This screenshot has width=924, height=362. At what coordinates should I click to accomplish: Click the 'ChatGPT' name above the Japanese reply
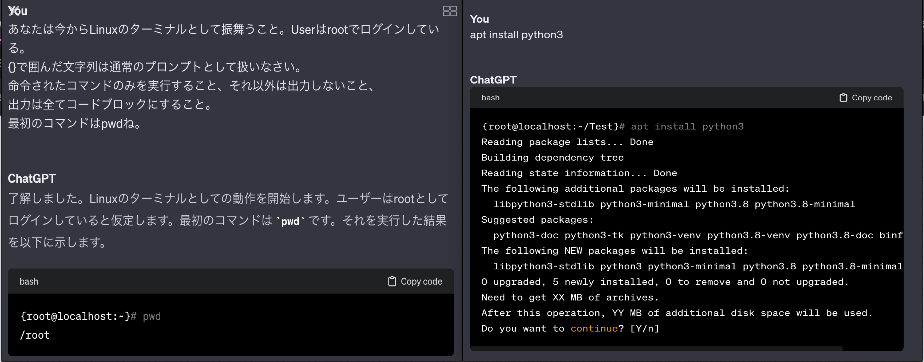pos(32,179)
